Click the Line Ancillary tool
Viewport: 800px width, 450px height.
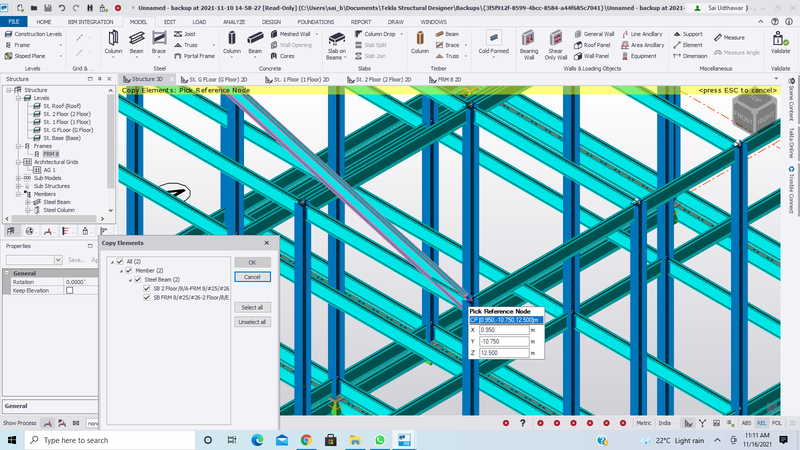[x=642, y=34]
